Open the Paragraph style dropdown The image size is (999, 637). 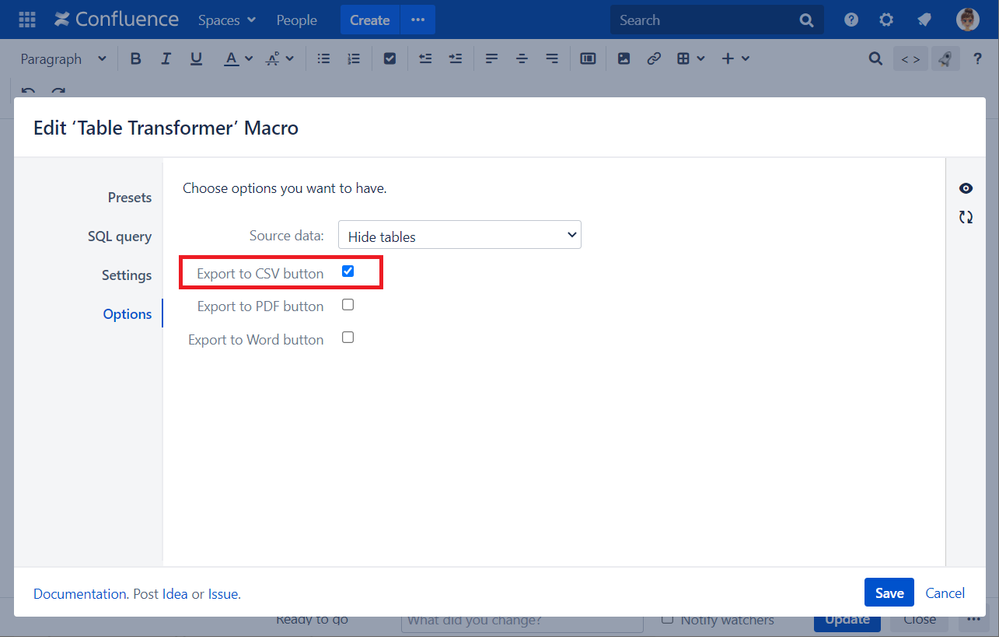[x=62, y=59]
